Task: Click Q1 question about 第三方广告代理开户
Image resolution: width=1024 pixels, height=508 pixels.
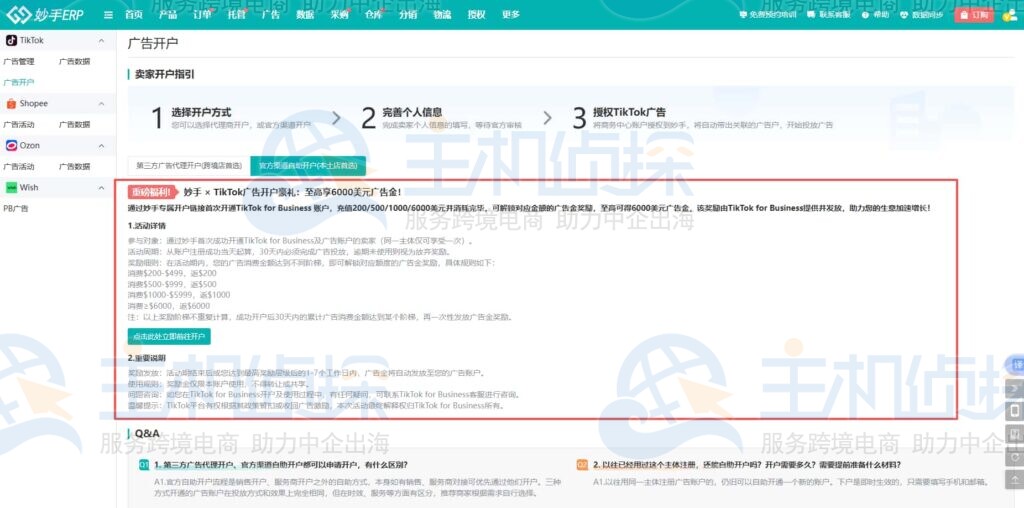Action: click(281, 465)
